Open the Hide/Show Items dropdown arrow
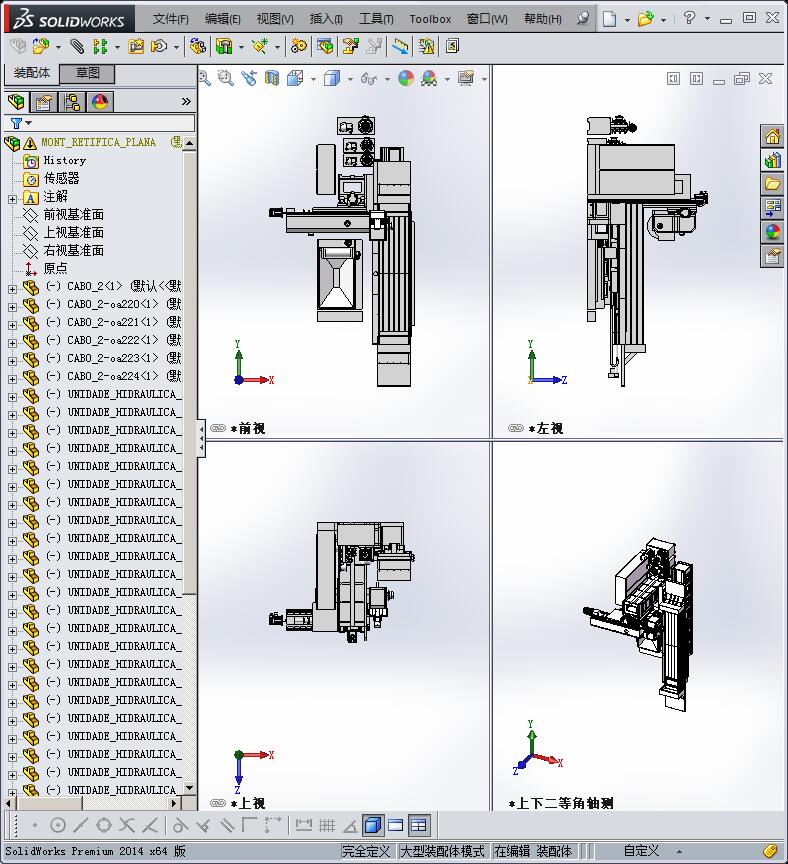 point(387,79)
